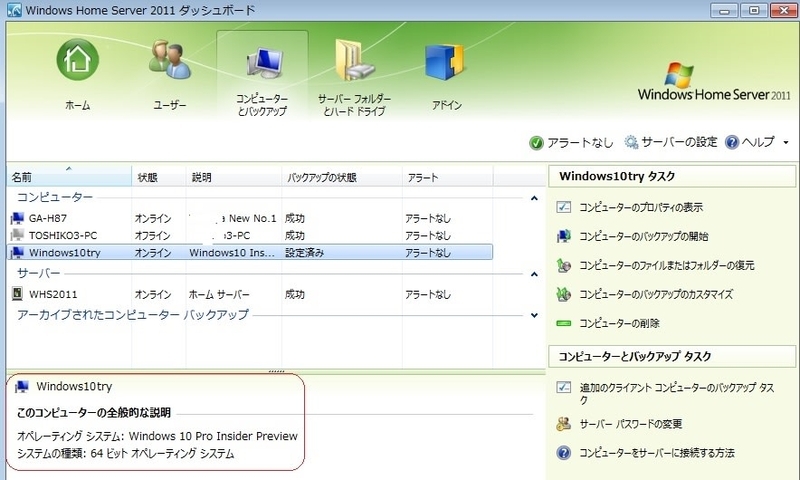This screenshot has height=480, width=800.
Task: Open 追加のクライアント コンピューターのバックアップ タスク link
Action: pos(677,393)
